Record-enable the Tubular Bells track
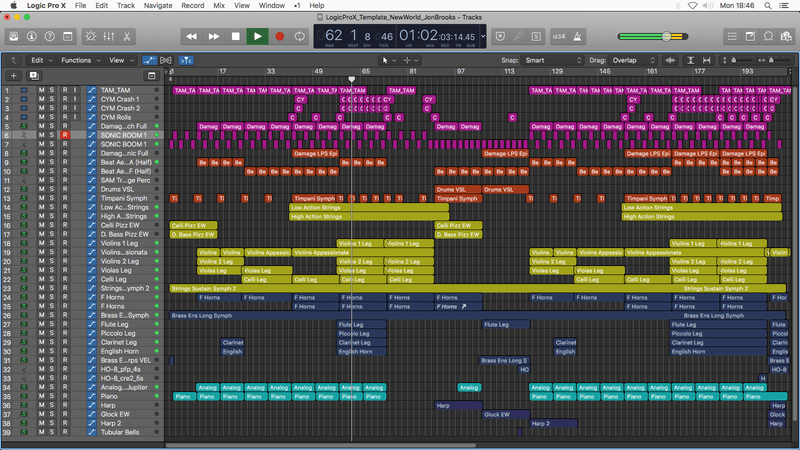The image size is (800, 450). (x=65, y=432)
